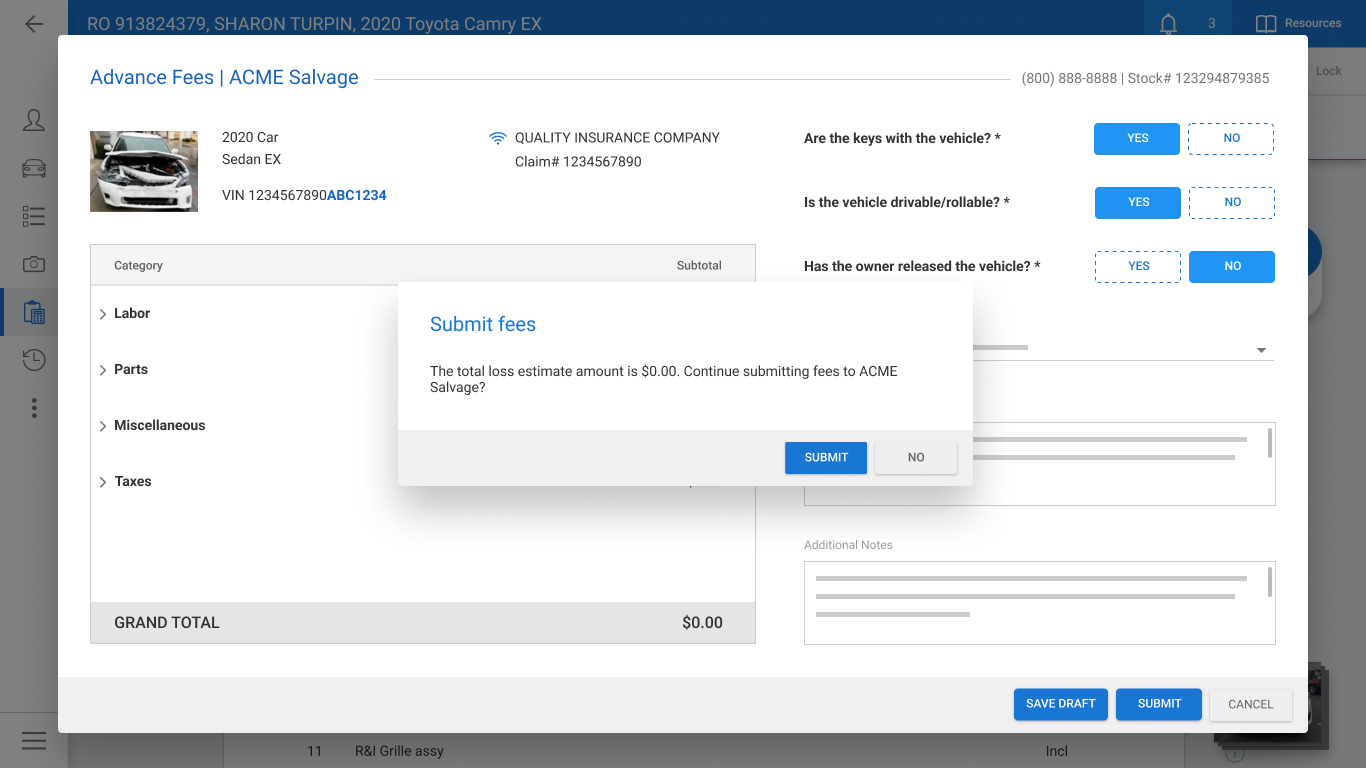Click the GRAND TOTAL $0.00 amount
This screenshot has height=768, width=1366.
pyautogui.click(x=702, y=623)
